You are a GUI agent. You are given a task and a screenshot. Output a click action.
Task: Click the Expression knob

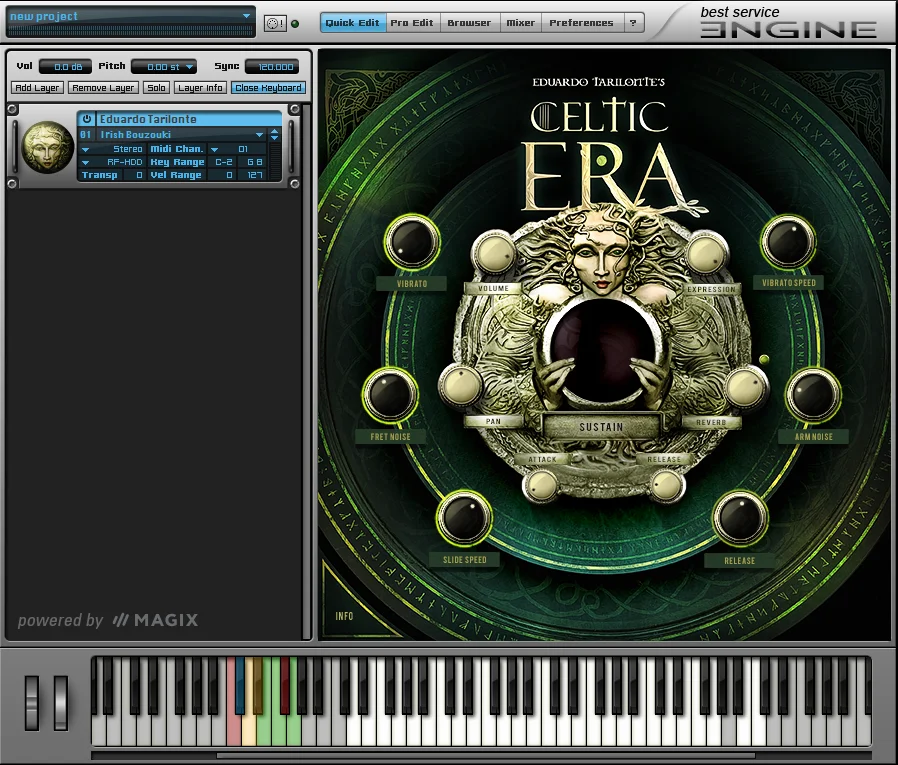tap(707, 254)
